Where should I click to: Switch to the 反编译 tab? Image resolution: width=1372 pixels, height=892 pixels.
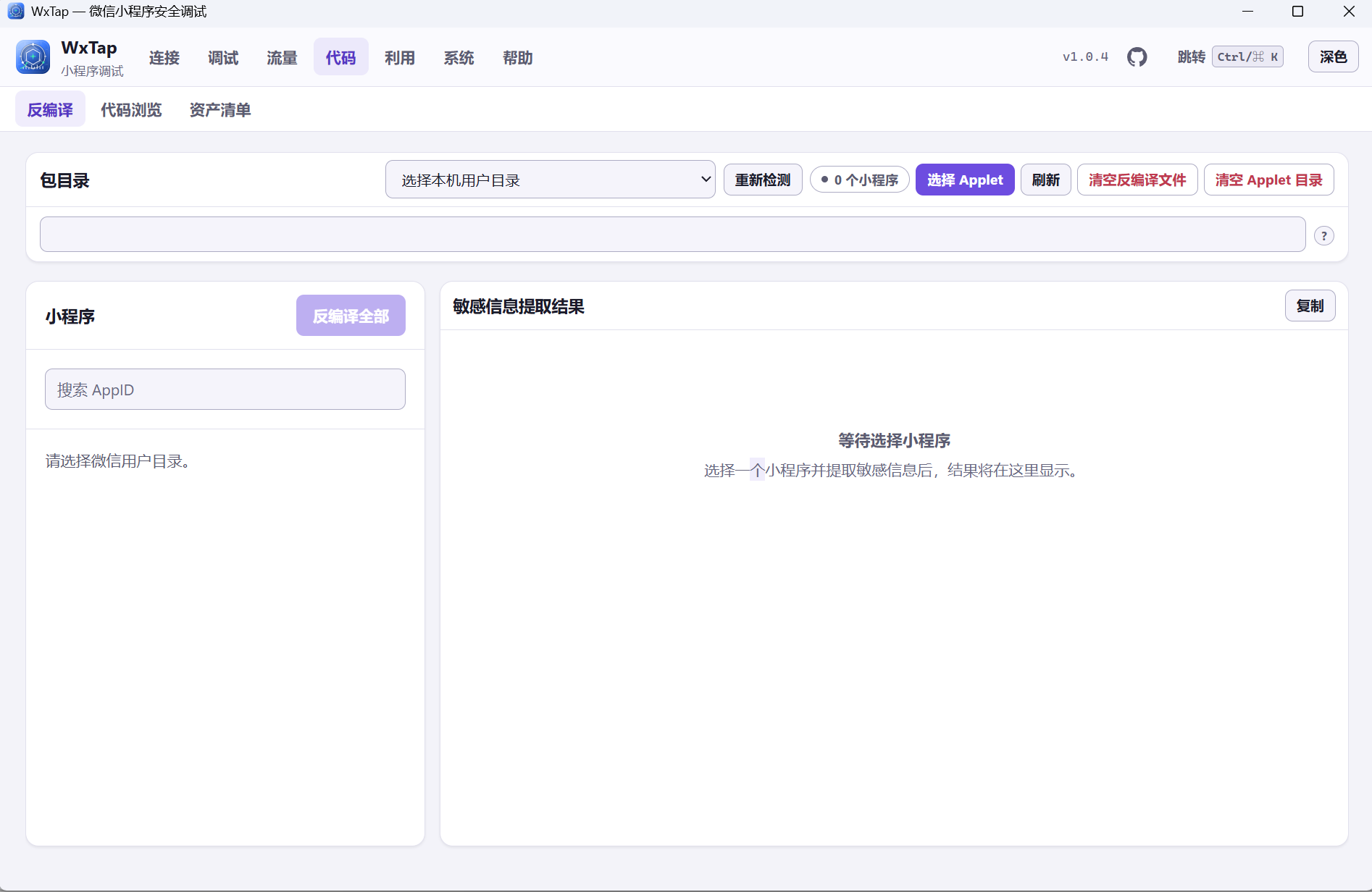click(50, 110)
